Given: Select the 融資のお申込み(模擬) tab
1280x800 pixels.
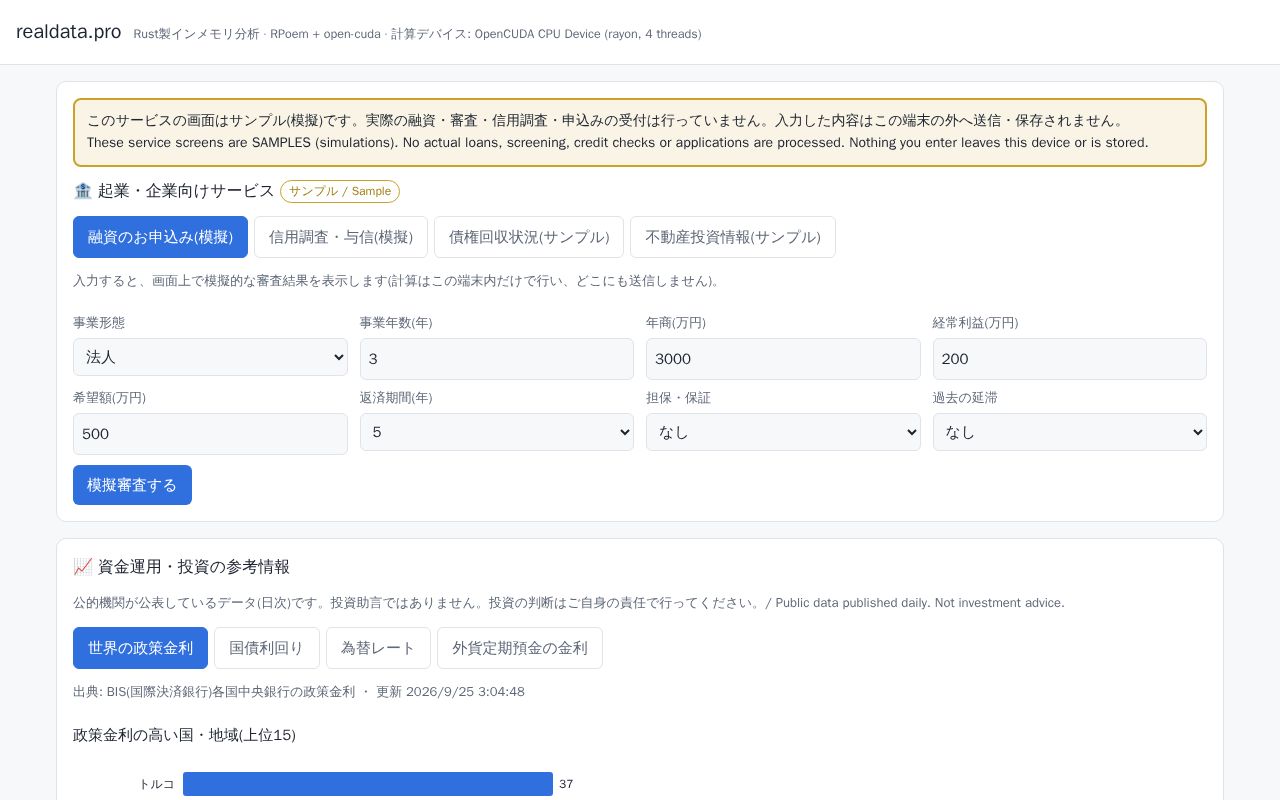Looking at the screenshot, I should [160, 237].
